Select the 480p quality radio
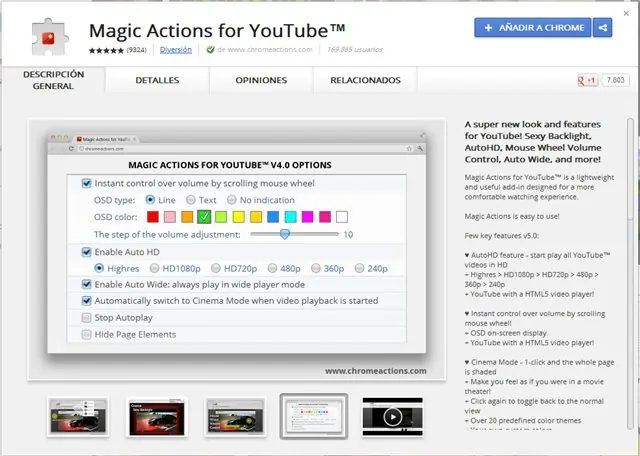Screen dimensions: 640x456 (272, 268)
